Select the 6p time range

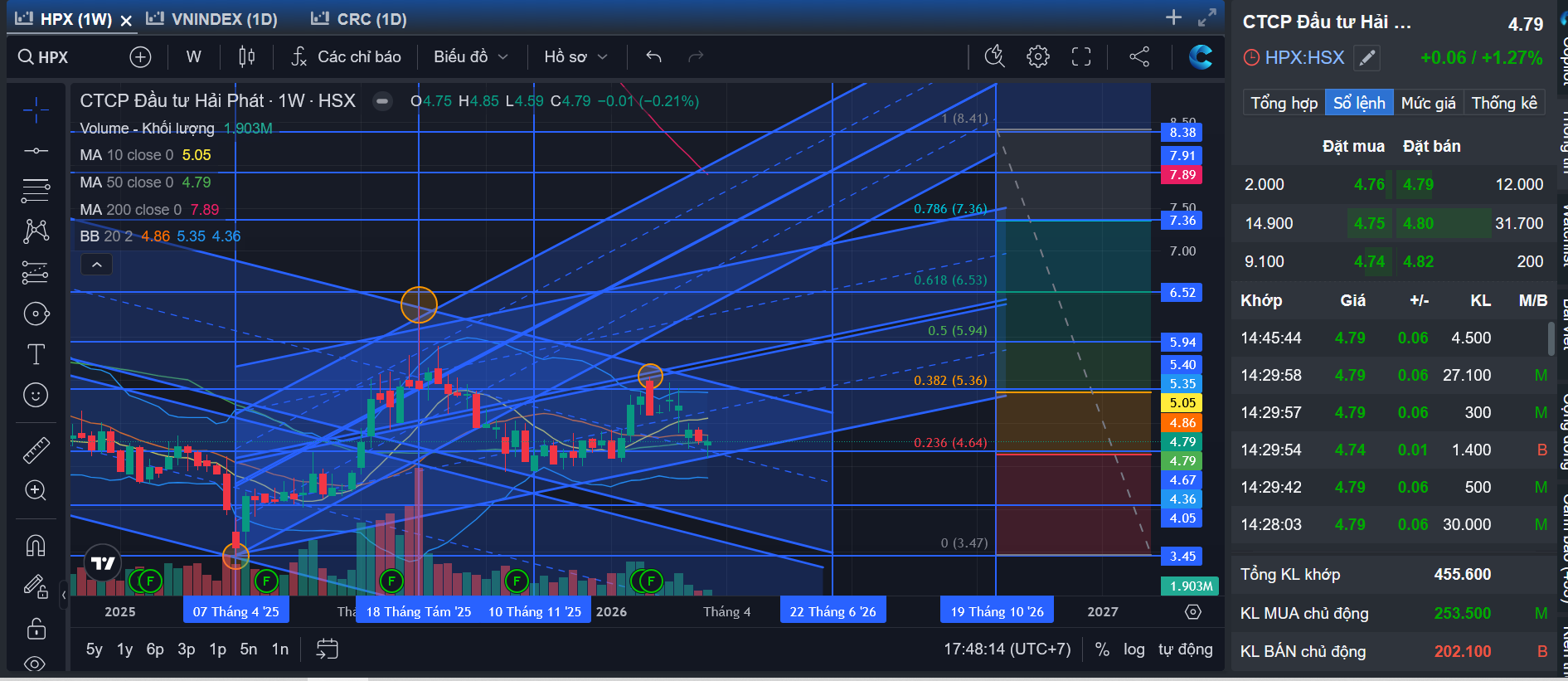pos(155,649)
